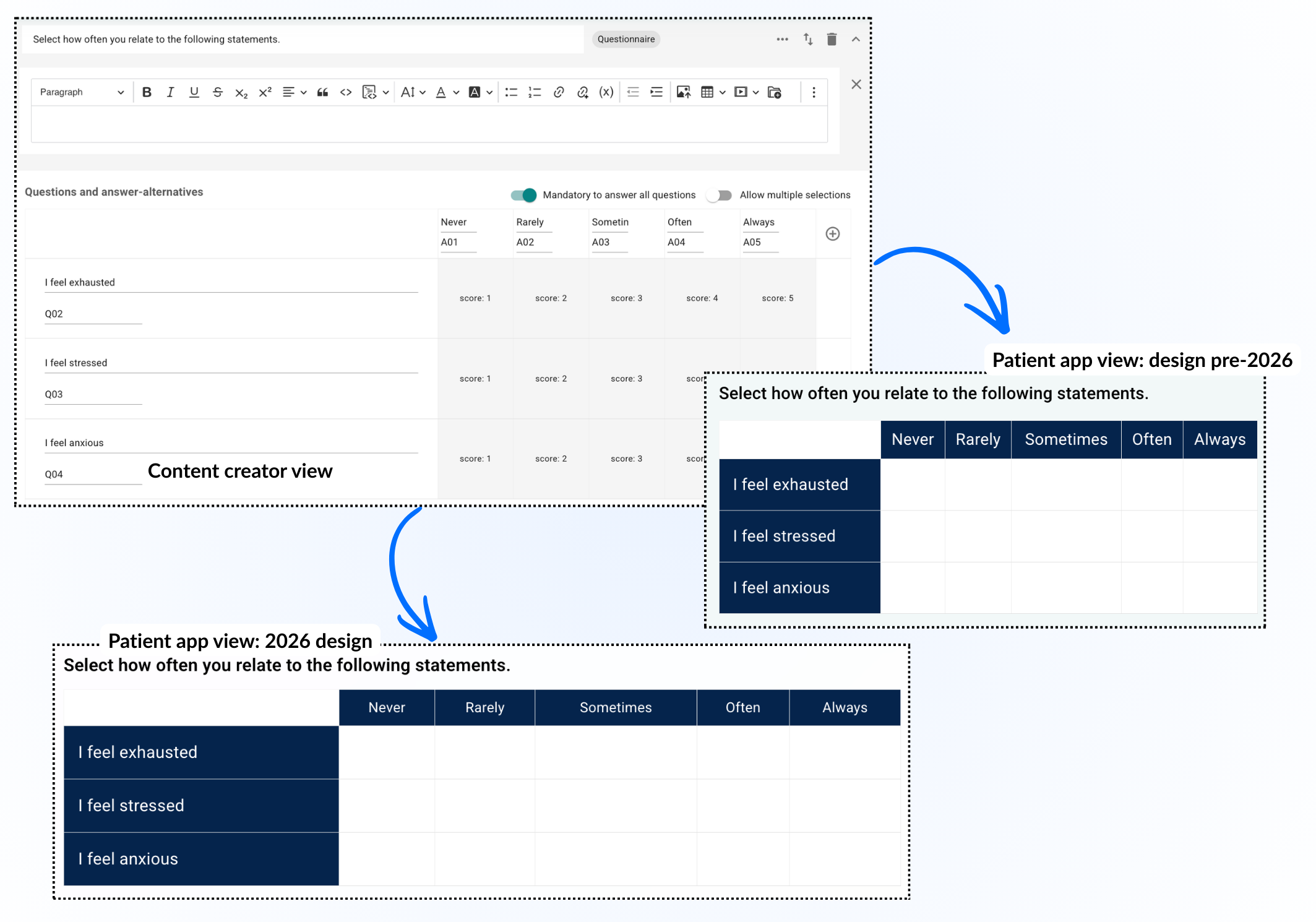Collapse the questionnaire section chevron

pyautogui.click(x=856, y=39)
